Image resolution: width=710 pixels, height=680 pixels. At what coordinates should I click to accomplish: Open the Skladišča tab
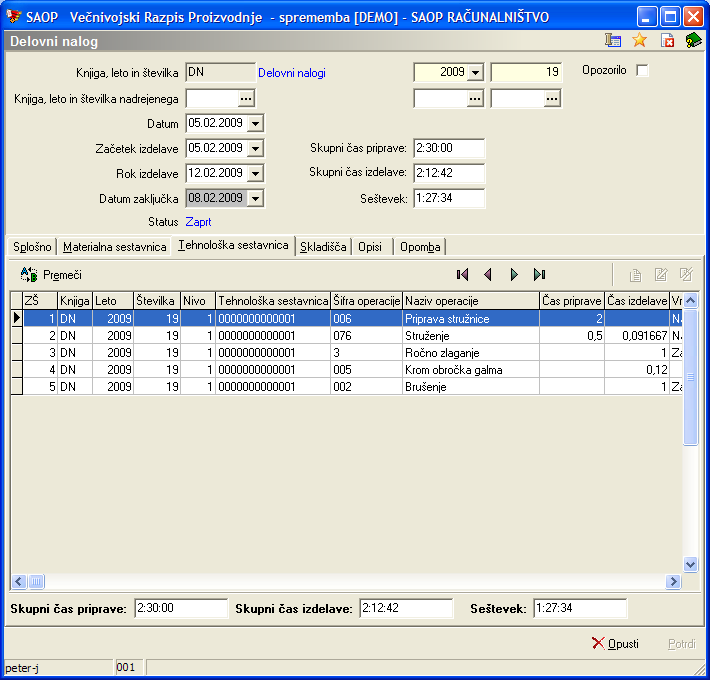click(323, 247)
